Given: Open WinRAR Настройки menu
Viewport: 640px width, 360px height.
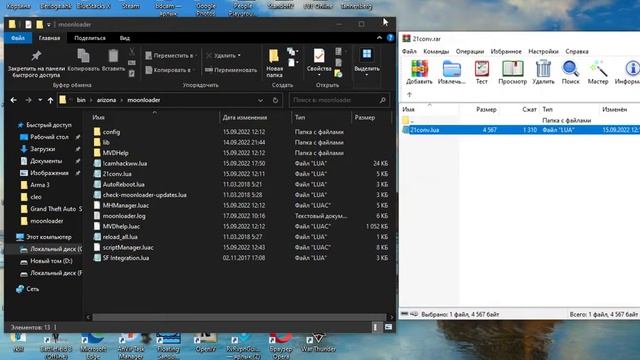Looking at the screenshot, I should point(543,51).
